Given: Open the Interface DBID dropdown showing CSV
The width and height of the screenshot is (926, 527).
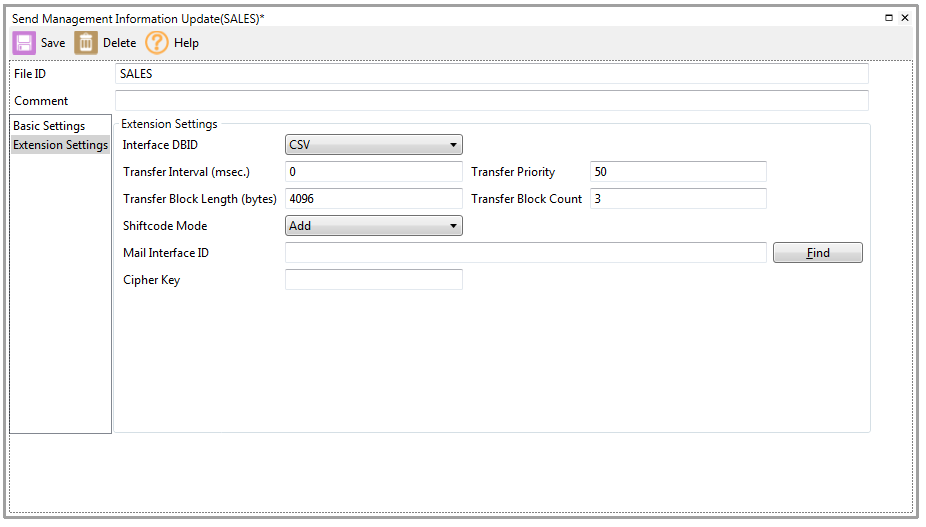Looking at the screenshot, I should 373,145.
